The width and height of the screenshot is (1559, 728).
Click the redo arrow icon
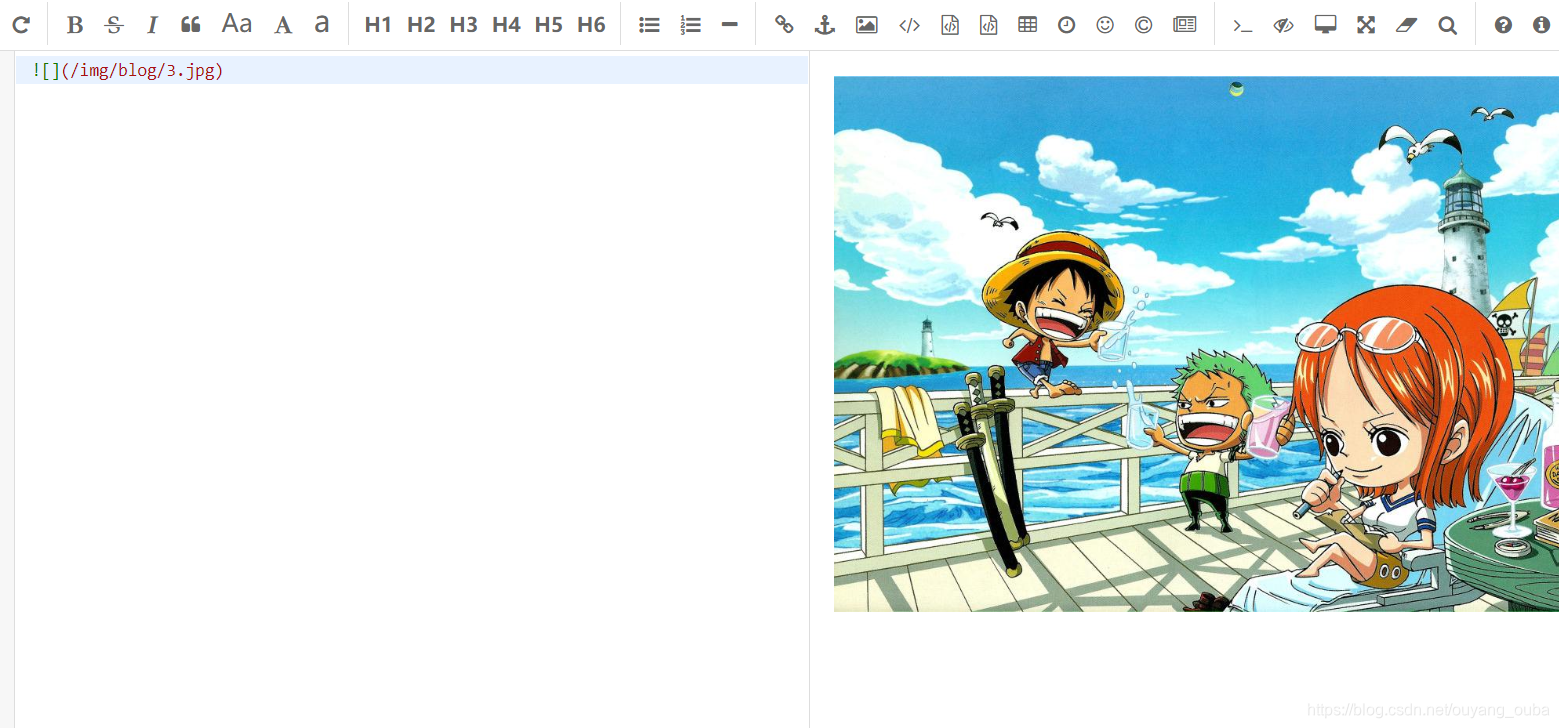pyautogui.click(x=21, y=25)
